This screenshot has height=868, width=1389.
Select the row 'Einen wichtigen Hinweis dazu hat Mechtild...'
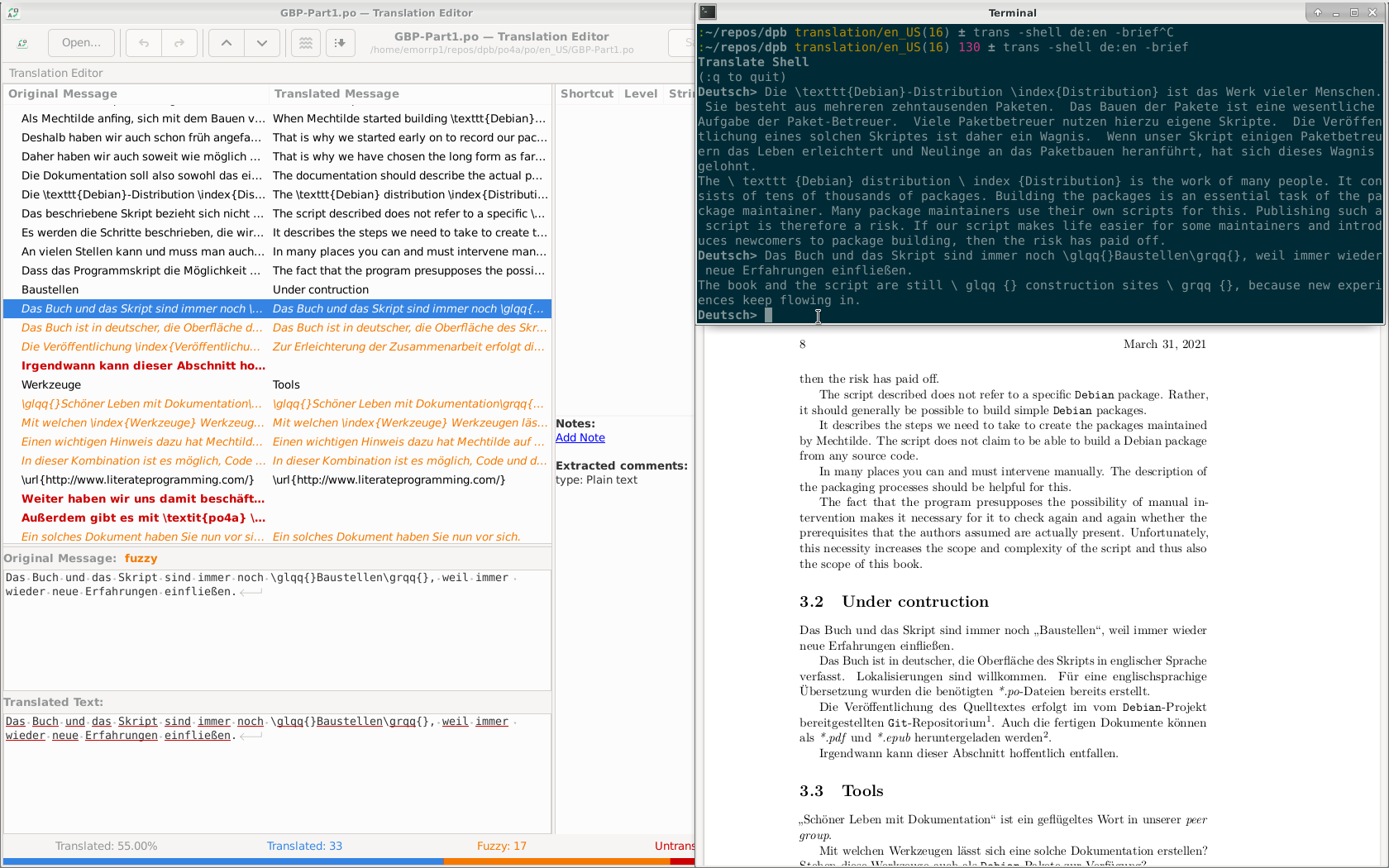coord(277,441)
